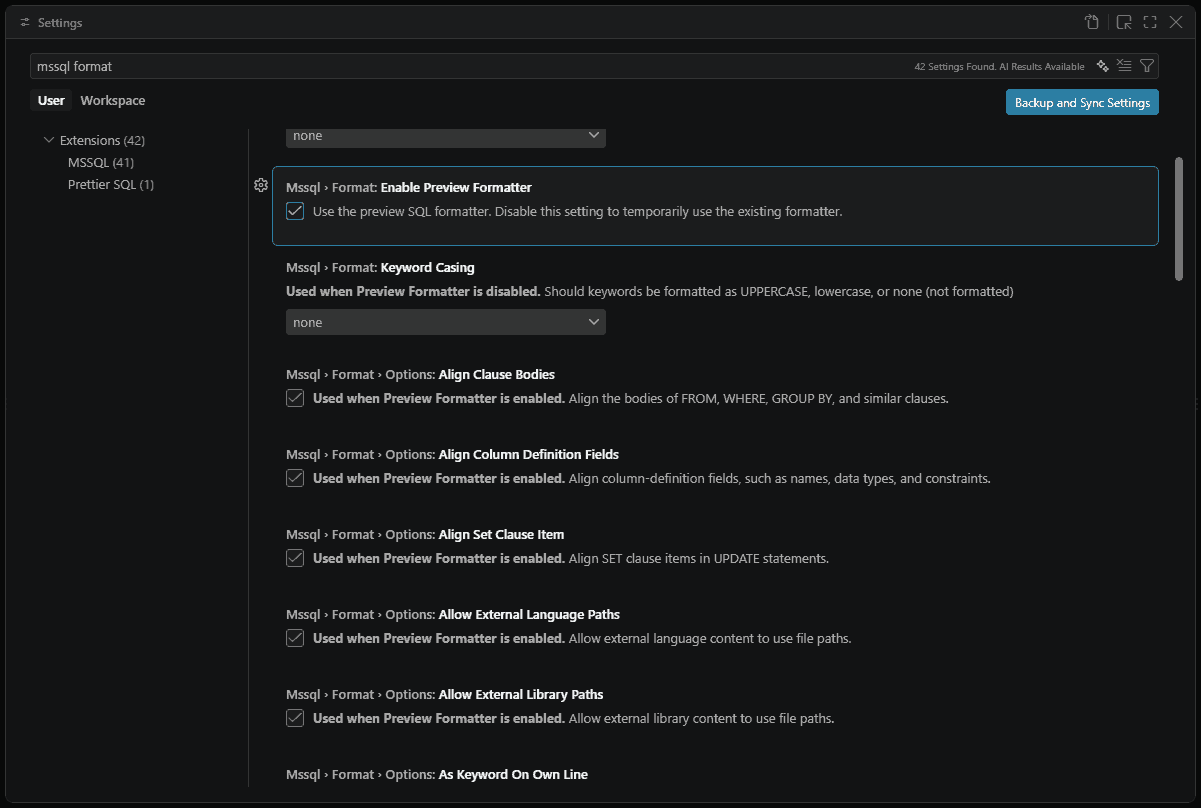Open the partially visible top 'none' dropdown
Viewport: 1201px width, 808px height.
pos(446,137)
